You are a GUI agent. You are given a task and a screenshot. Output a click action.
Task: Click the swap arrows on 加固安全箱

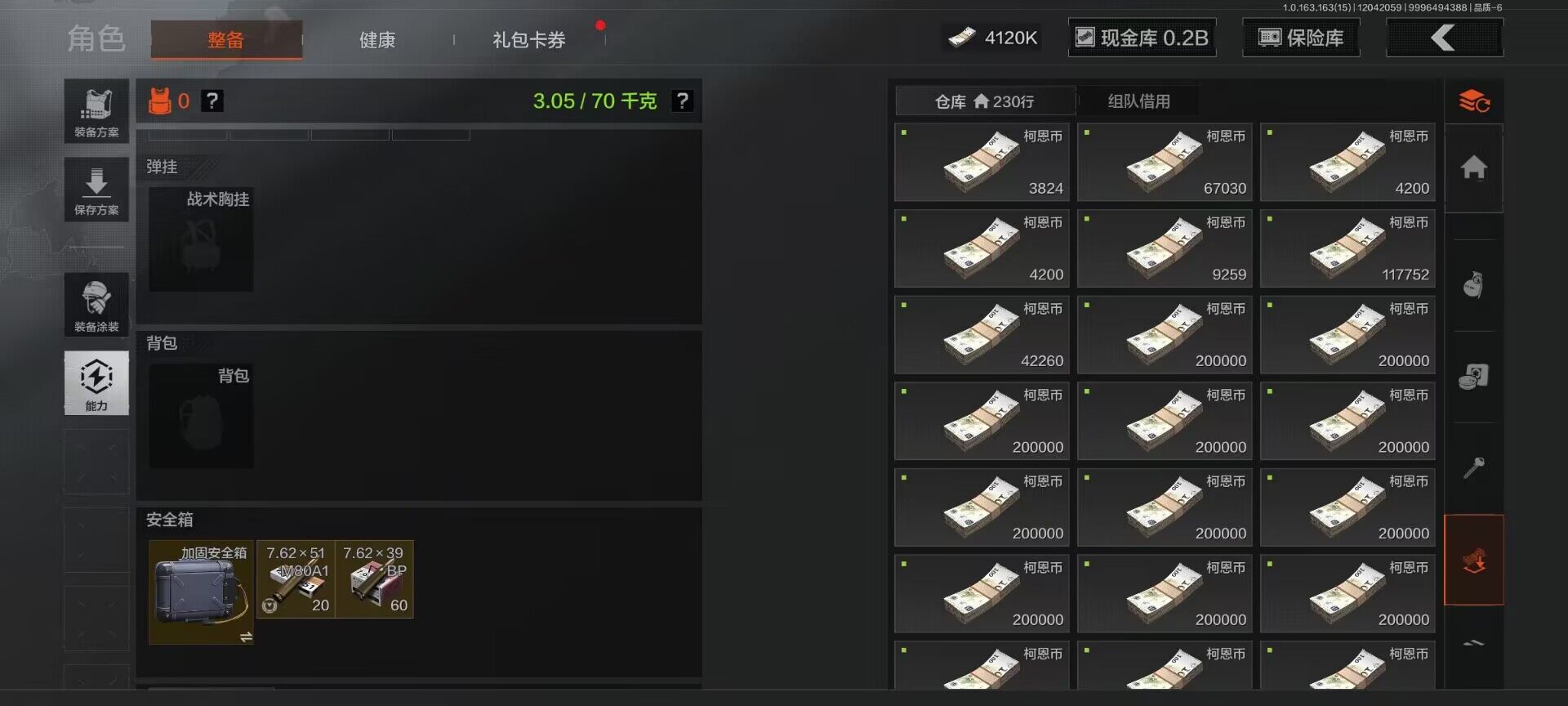pyautogui.click(x=246, y=637)
